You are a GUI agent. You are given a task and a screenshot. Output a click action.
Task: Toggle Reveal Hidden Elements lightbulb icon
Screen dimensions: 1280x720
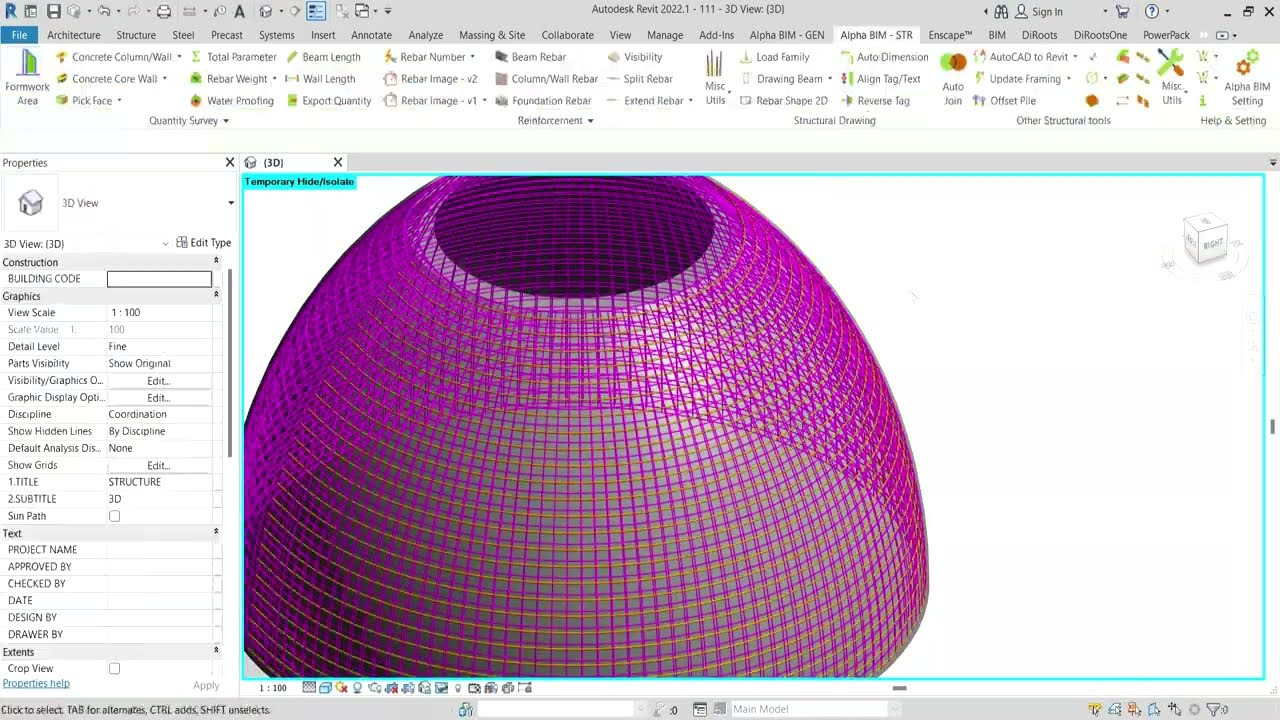[x=458, y=688]
